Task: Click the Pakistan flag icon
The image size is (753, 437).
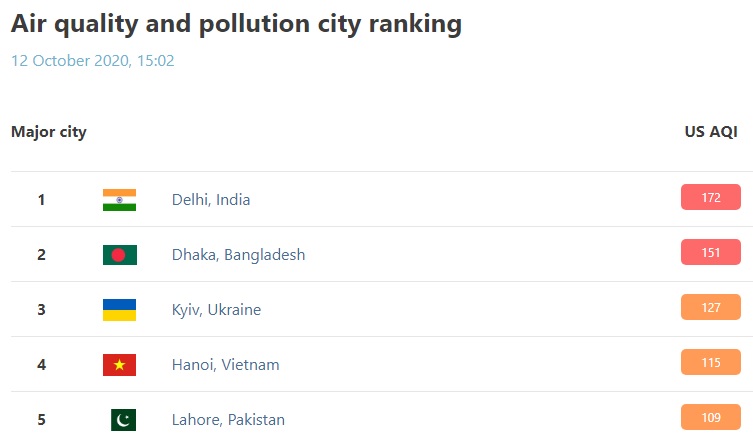Action: coord(123,420)
